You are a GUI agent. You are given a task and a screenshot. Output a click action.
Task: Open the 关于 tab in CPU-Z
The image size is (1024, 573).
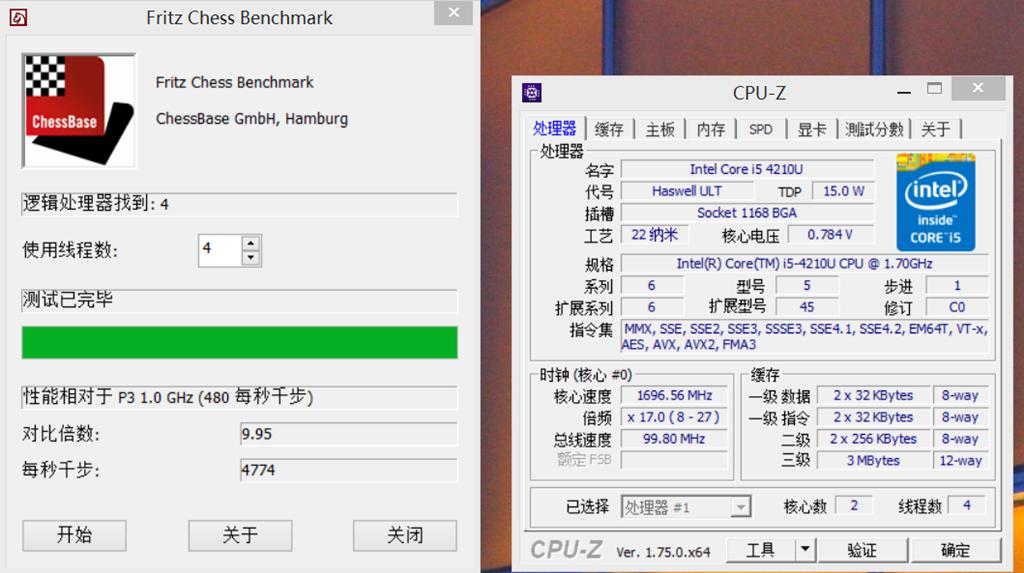pos(935,129)
